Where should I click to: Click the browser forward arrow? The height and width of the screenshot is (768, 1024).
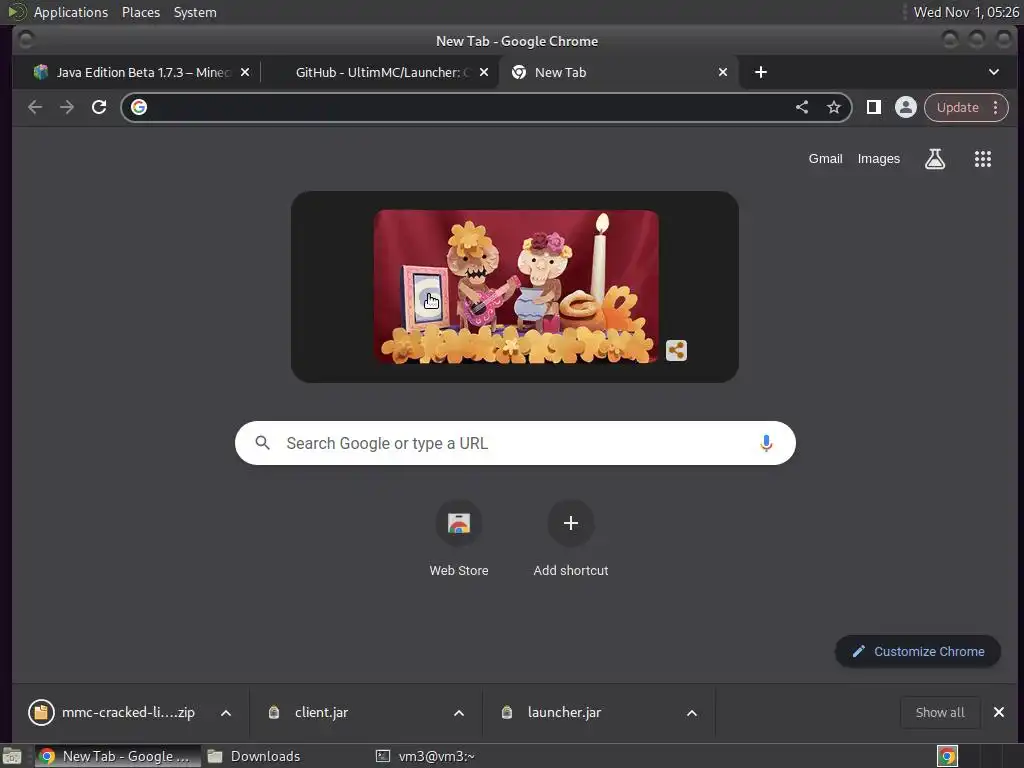click(67, 107)
